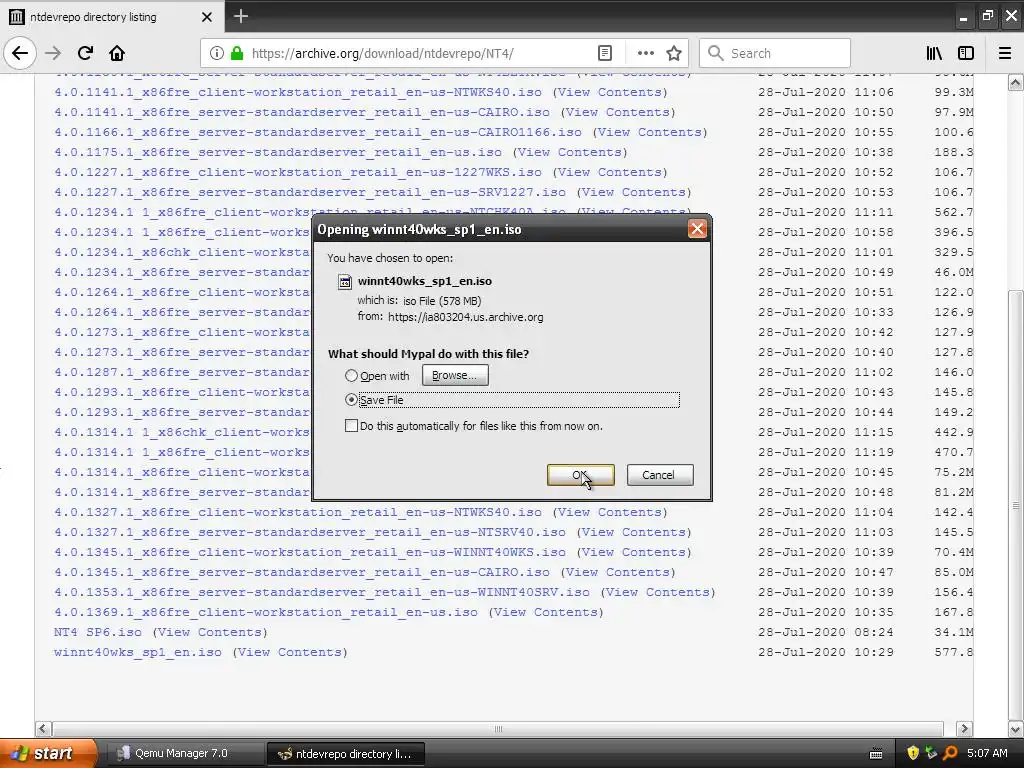Screen dimensions: 1024x768
Task: Click the security shield tray icon
Action: (x=913, y=753)
